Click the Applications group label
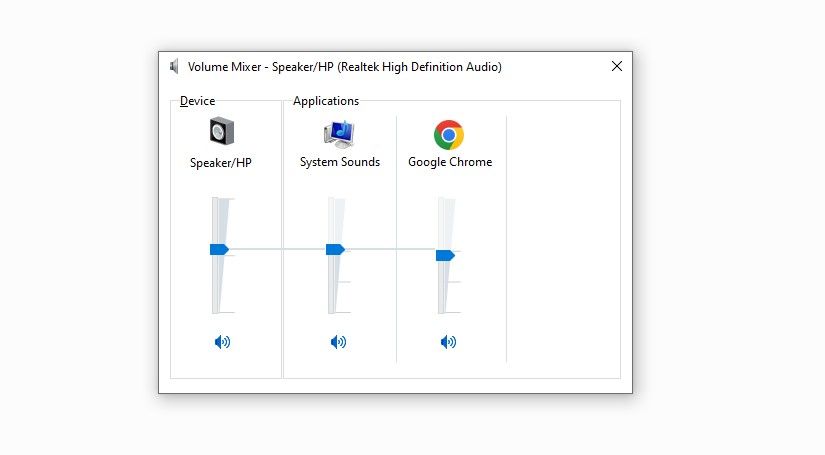Image resolution: width=825 pixels, height=455 pixels. (326, 101)
